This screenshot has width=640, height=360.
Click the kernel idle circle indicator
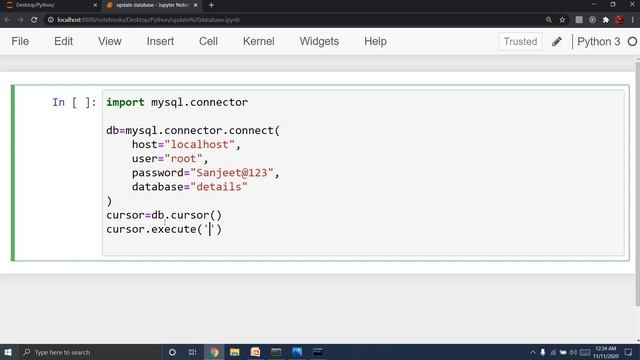point(632,41)
